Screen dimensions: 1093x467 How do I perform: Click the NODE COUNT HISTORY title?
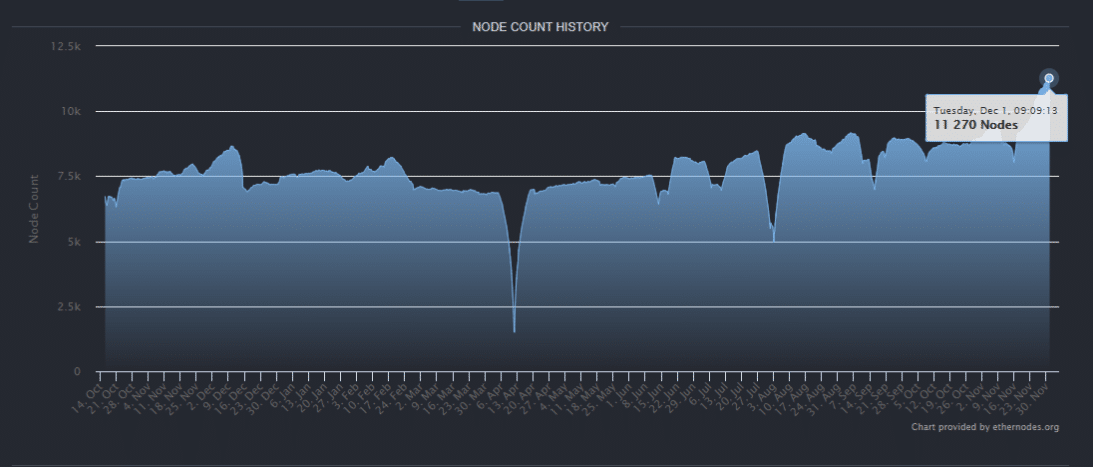pyautogui.click(x=540, y=27)
